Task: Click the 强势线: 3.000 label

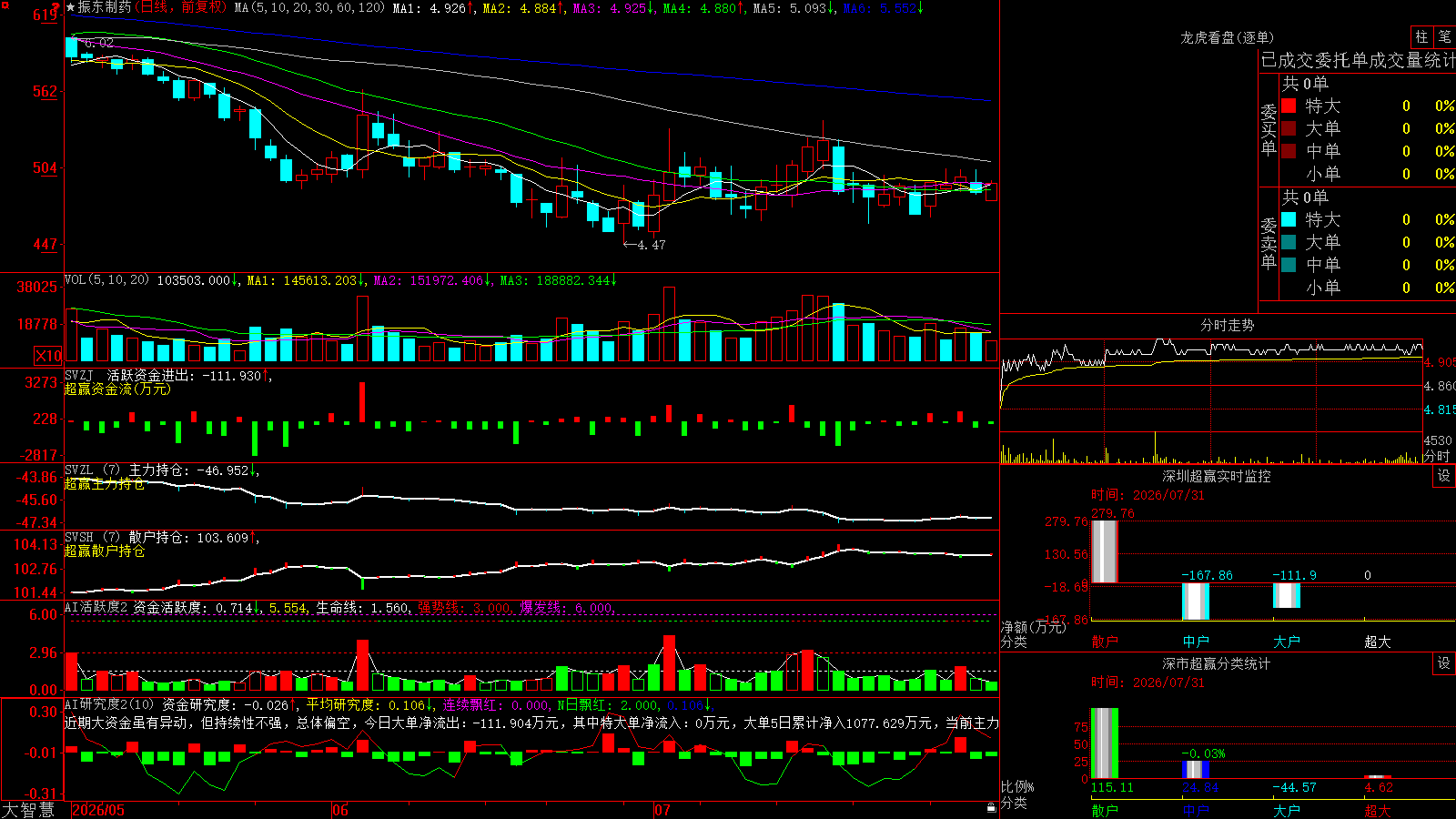Action: click(x=464, y=607)
